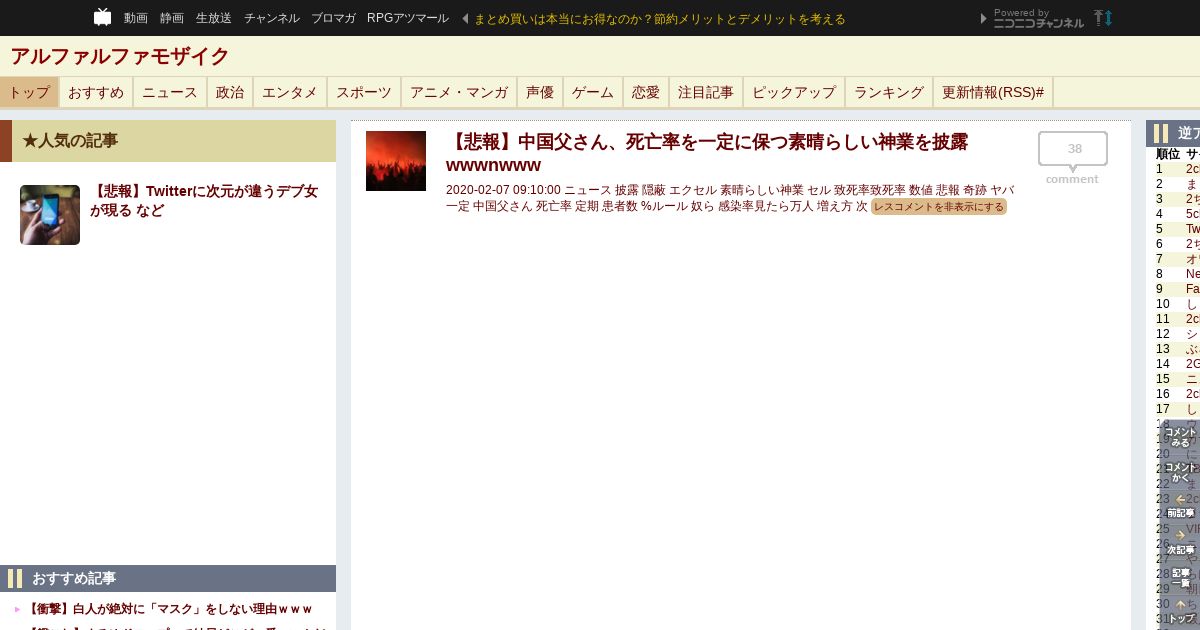Open チャンネル in Niconico top bar

point(272,18)
